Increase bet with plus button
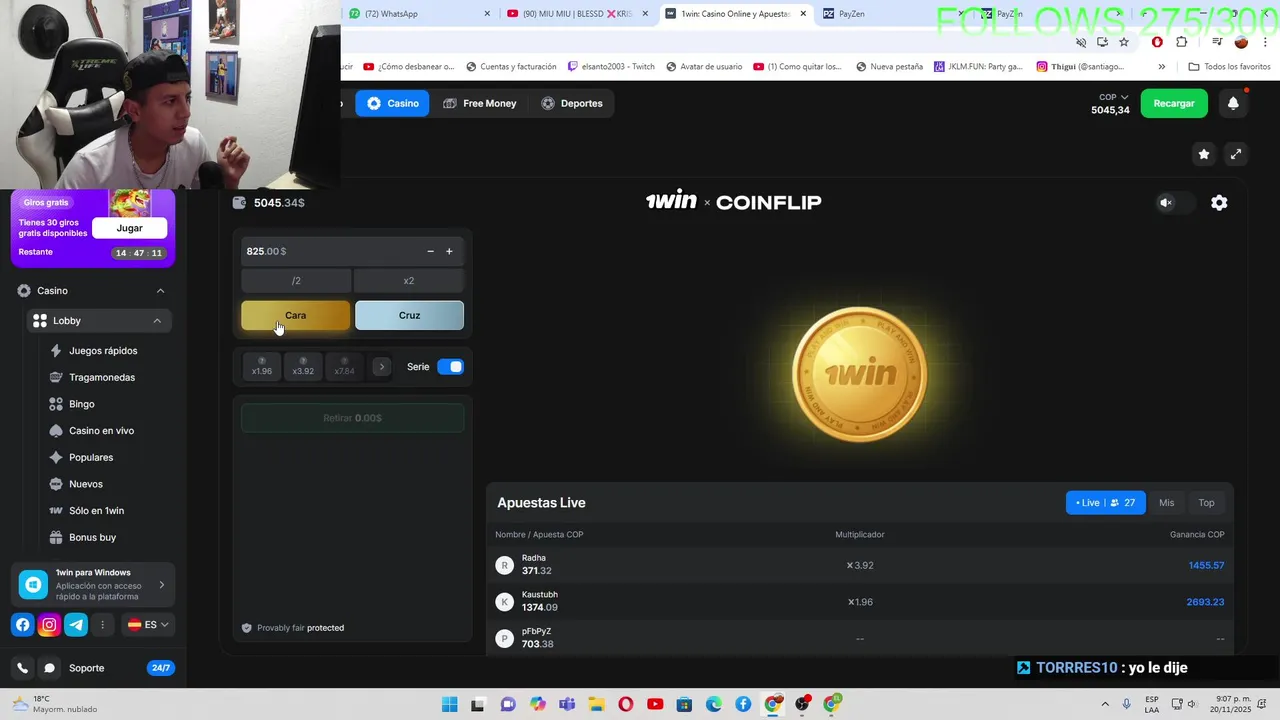Viewport: 1280px width, 720px height. pos(449,252)
